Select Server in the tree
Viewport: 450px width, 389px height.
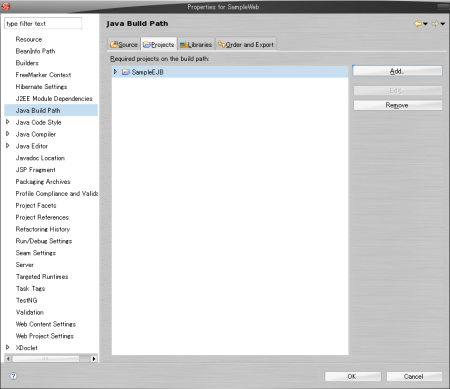click(x=25, y=265)
